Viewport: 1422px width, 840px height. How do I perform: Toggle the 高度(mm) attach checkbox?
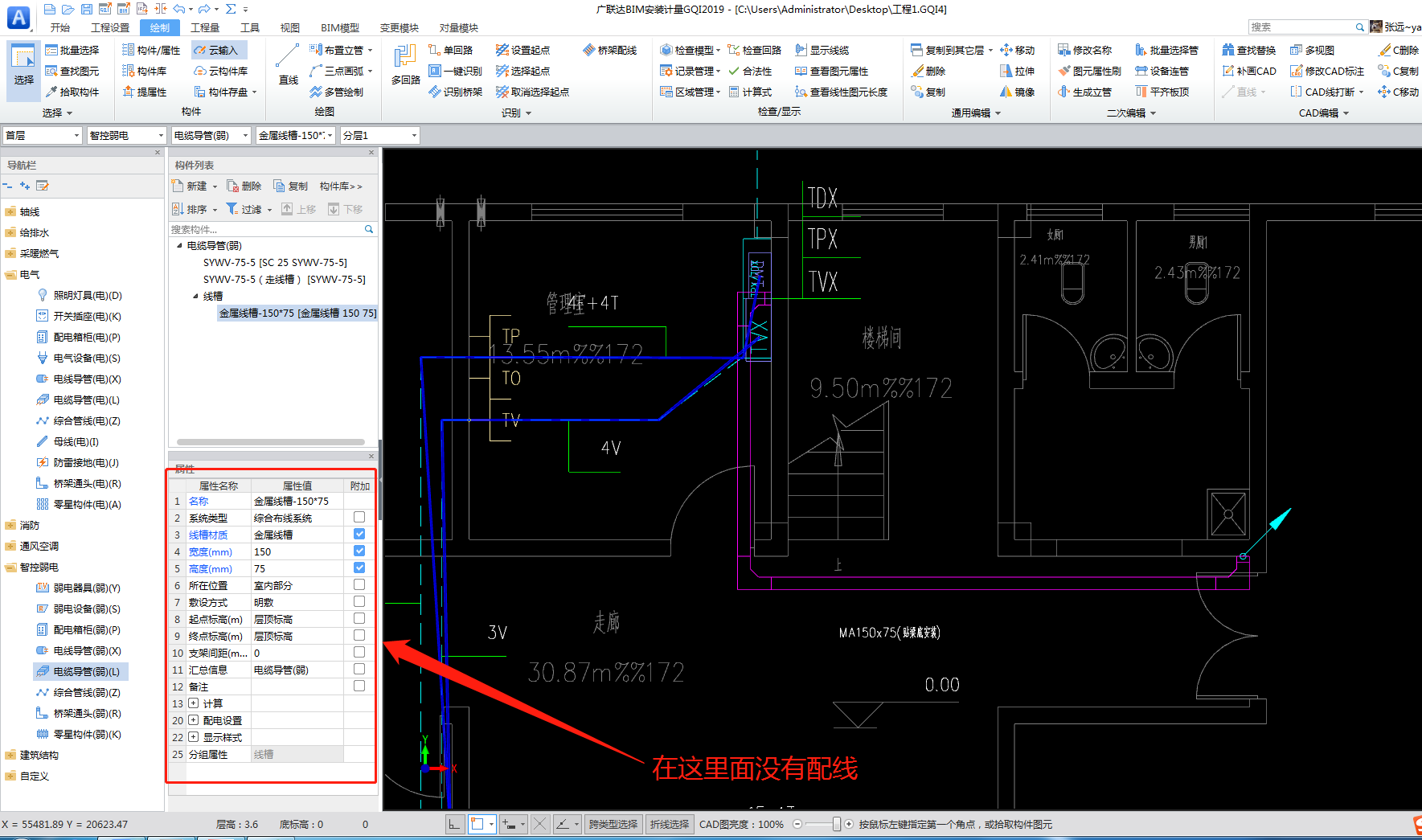tap(359, 568)
